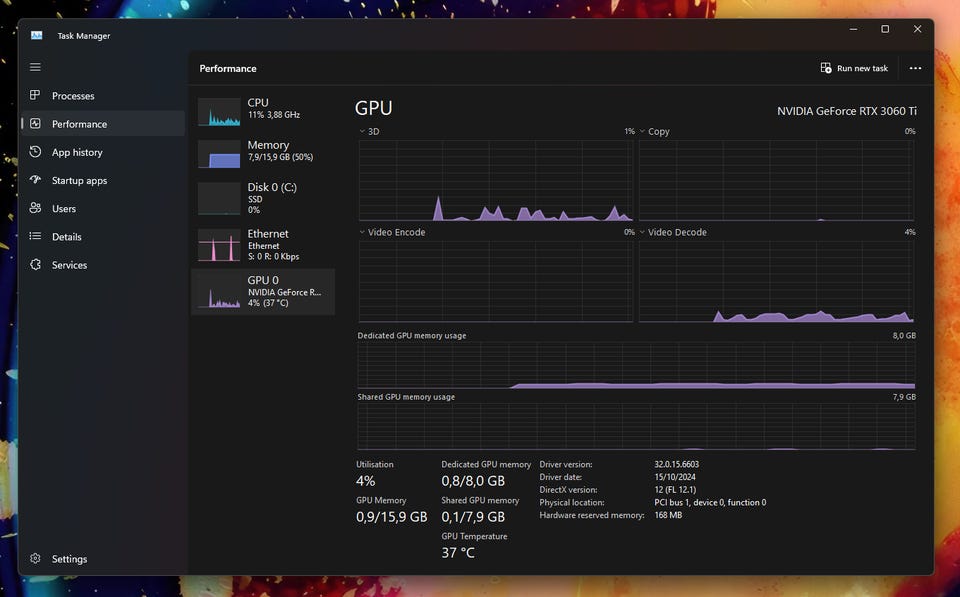This screenshot has height=597, width=960.
Task: Select the Memory usage mini graph
Action: 219,154
